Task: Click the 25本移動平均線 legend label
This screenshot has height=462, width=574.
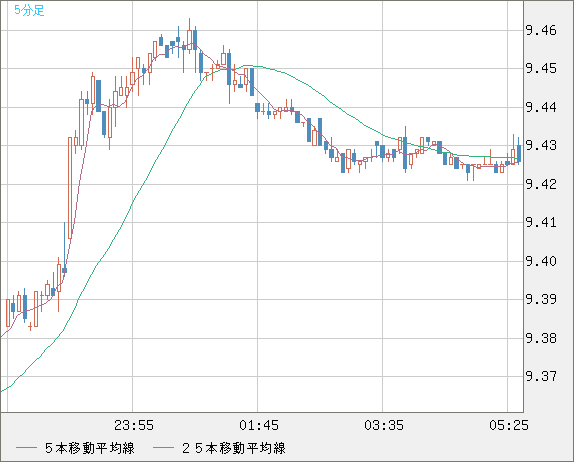Action: (x=234, y=448)
